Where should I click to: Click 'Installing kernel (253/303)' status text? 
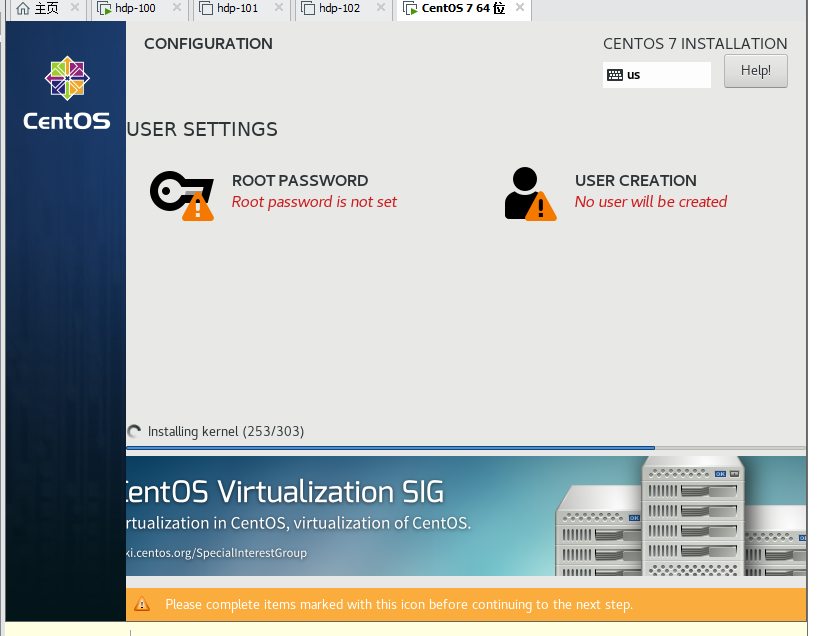(226, 431)
